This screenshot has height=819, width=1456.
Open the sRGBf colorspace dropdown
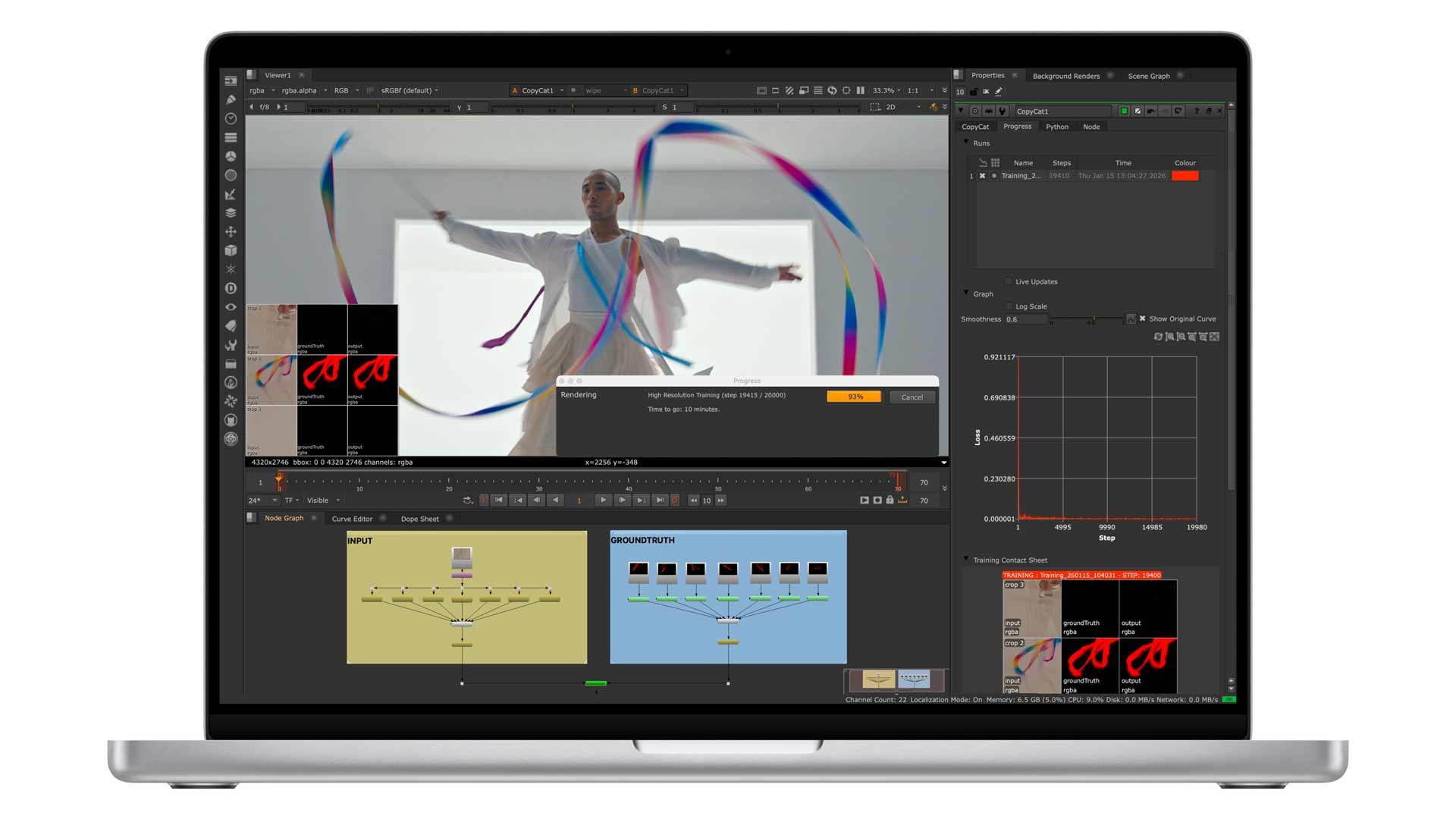point(409,90)
